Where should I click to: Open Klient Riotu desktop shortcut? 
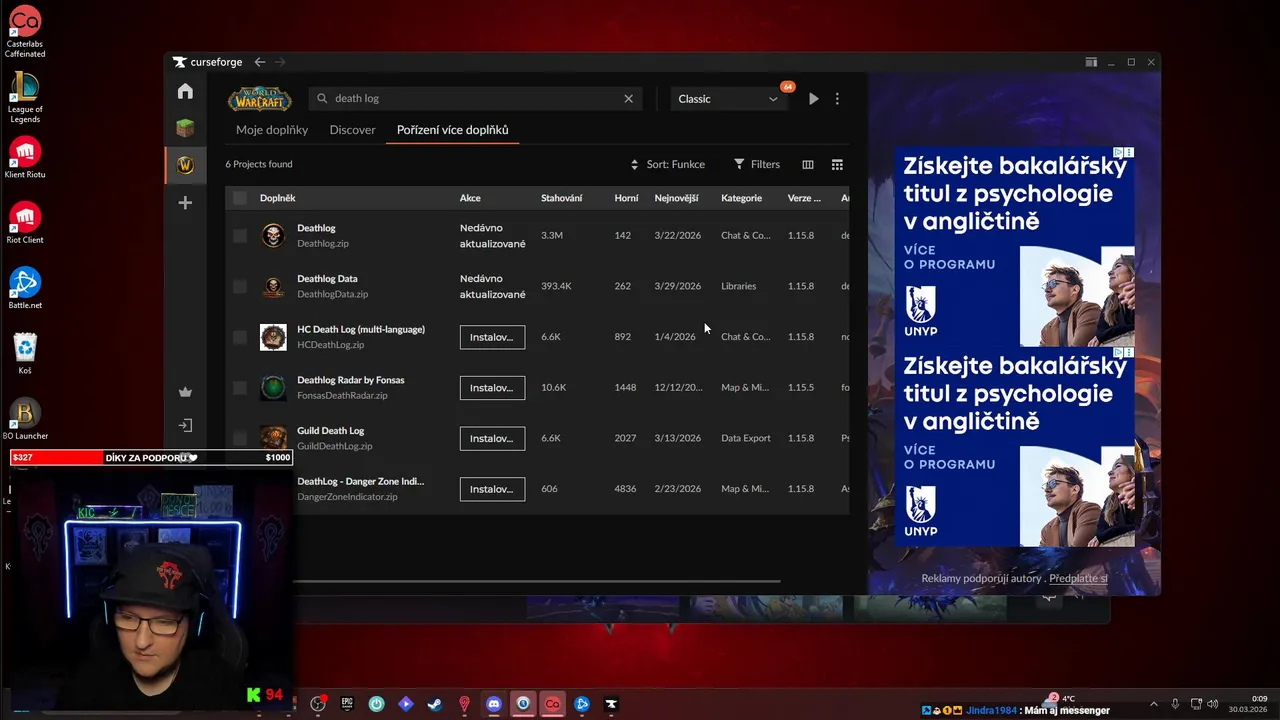(x=25, y=158)
